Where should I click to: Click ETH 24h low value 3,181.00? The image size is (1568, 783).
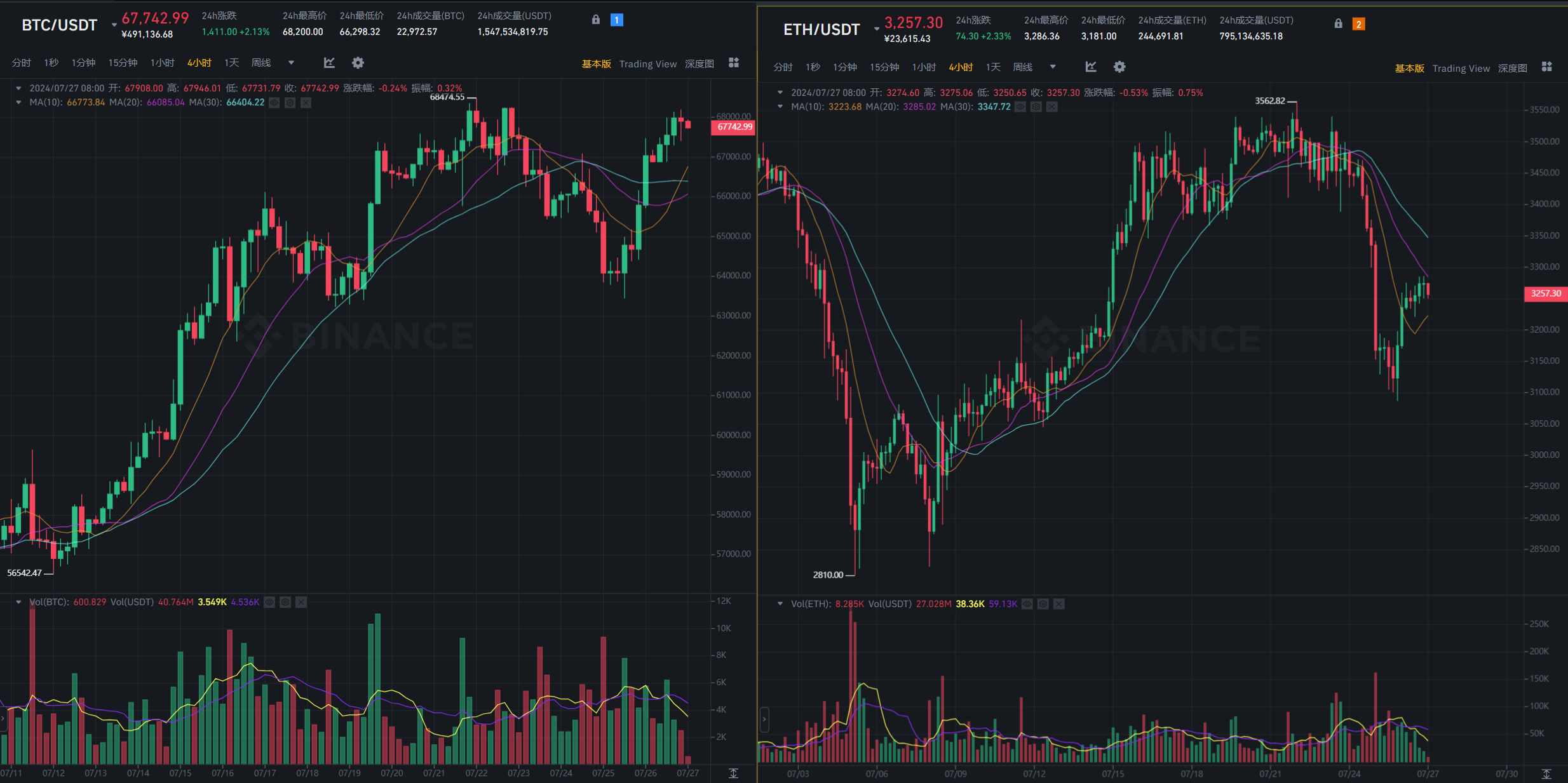click(1099, 36)
